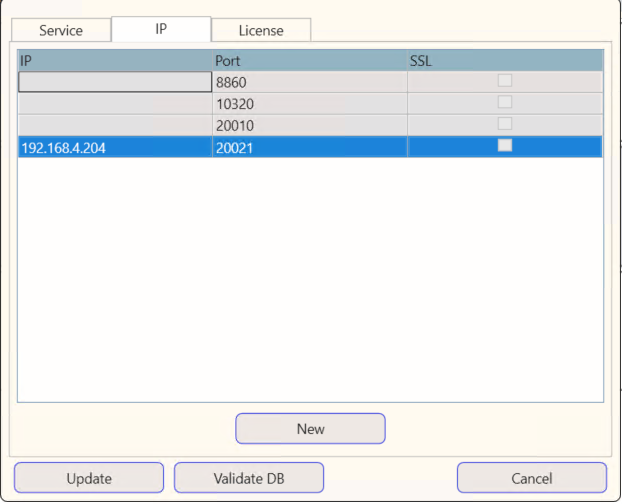Switch to the Service tab
Screen dimensions: 622x504
click(x=61, y=30)
